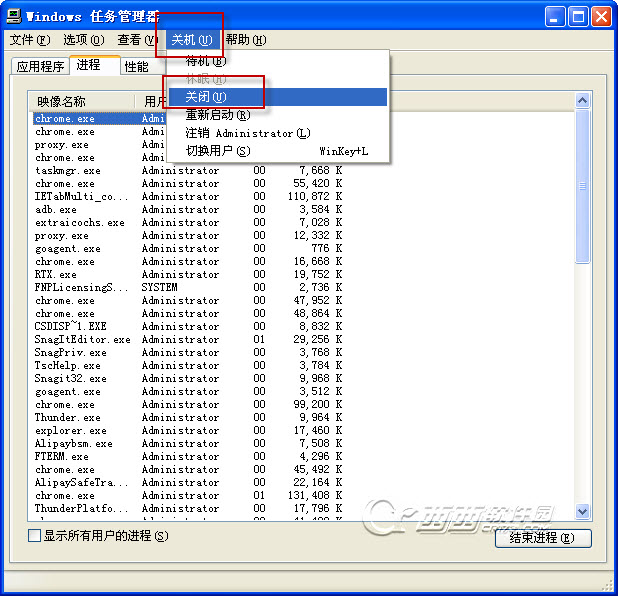Choose 切换用户(S) menu entry
Image resolution: width=618 pixels, height=596 pixels.
pos(277,151)
